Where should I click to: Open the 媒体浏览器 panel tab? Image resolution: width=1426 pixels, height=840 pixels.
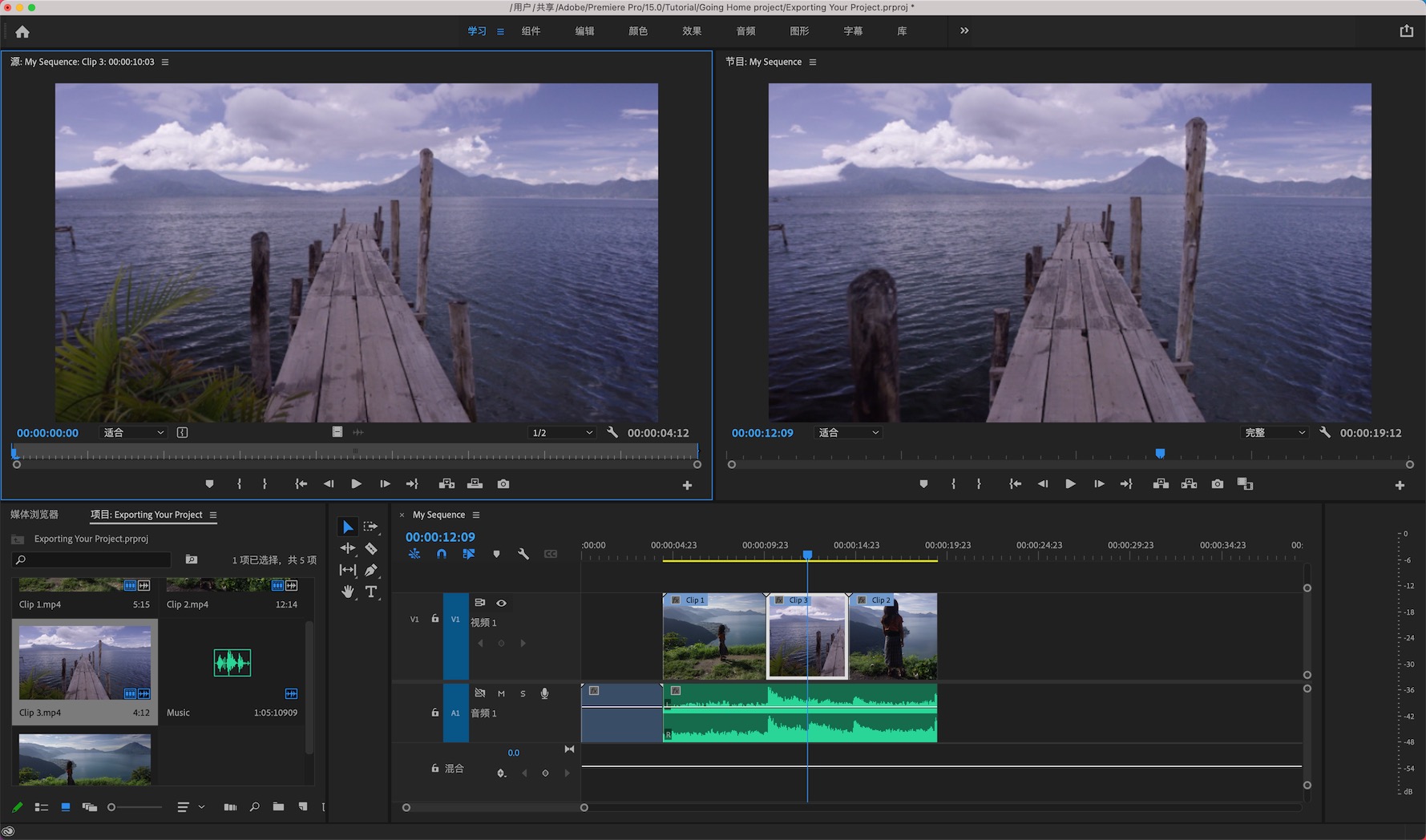click(x=34, y=515)
